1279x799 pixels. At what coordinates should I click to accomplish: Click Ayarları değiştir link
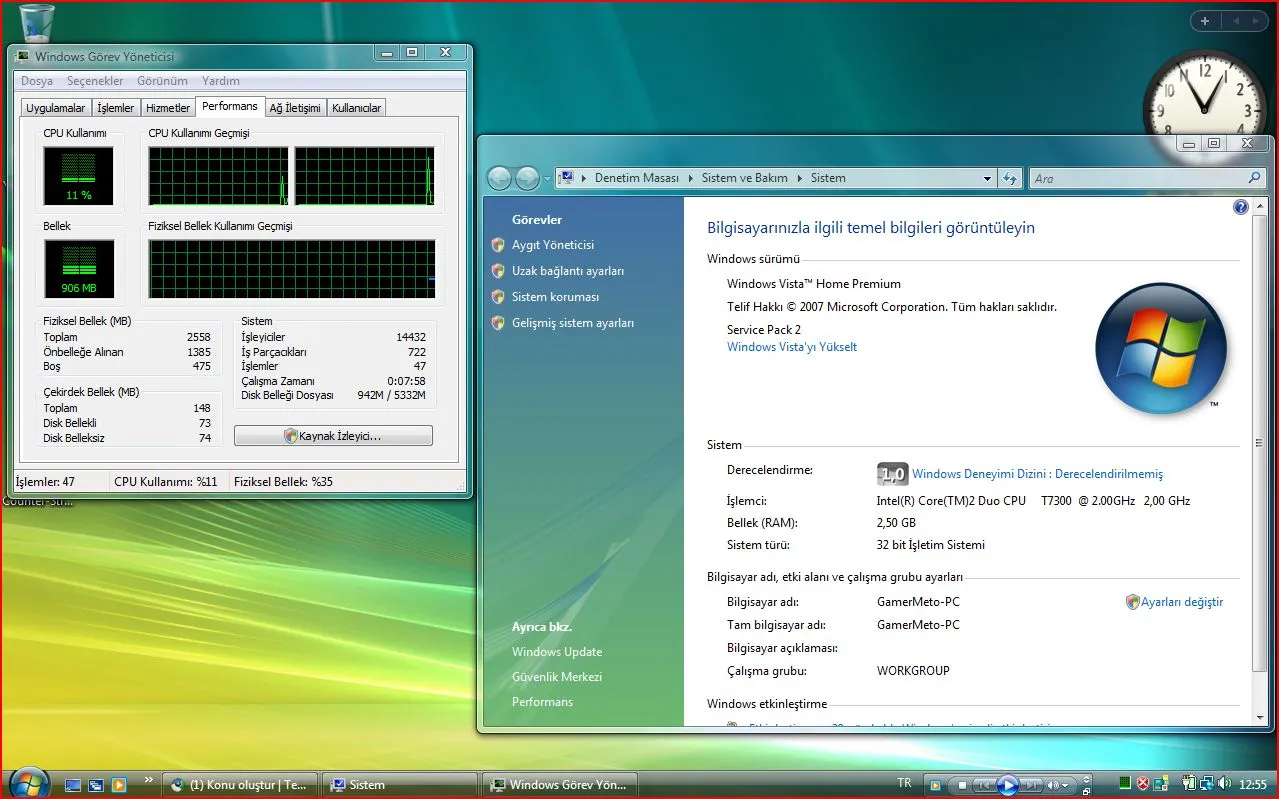coord(1182,602)
